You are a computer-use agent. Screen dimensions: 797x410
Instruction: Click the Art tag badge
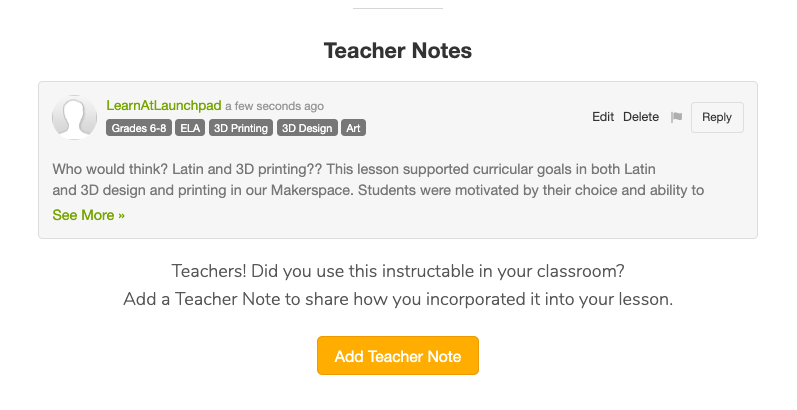coord(352,128)
